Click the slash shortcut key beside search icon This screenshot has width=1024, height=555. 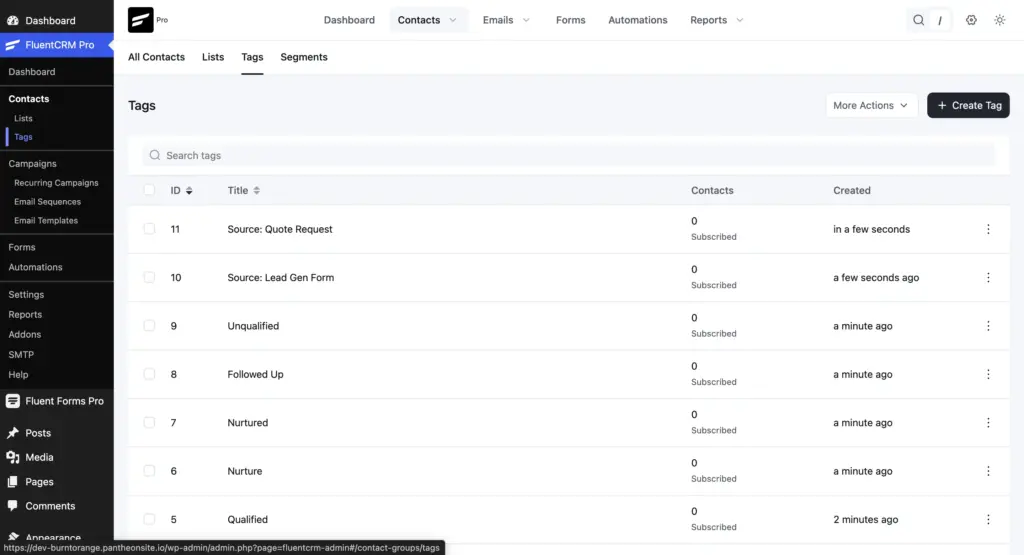click(x=940, y=20)
